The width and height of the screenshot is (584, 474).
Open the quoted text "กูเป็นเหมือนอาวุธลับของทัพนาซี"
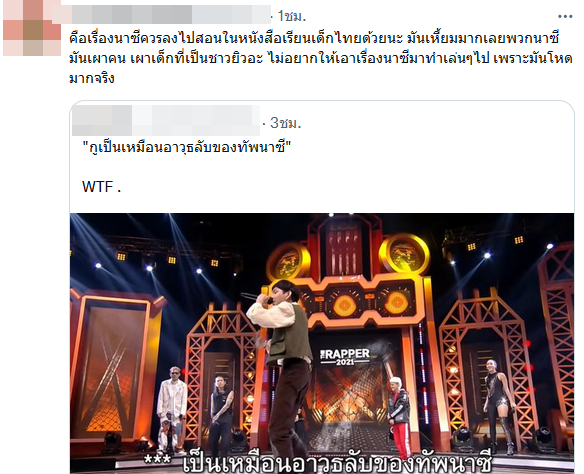(x=186, y=147)
